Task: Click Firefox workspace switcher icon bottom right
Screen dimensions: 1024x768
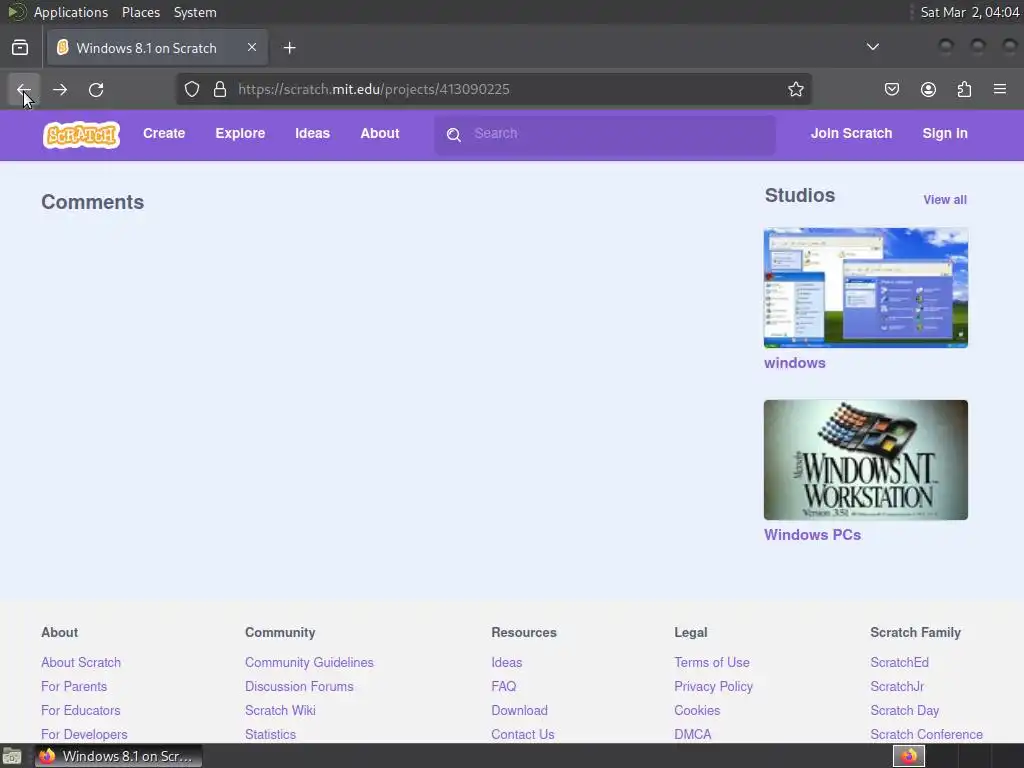Action: coord(909,756)
